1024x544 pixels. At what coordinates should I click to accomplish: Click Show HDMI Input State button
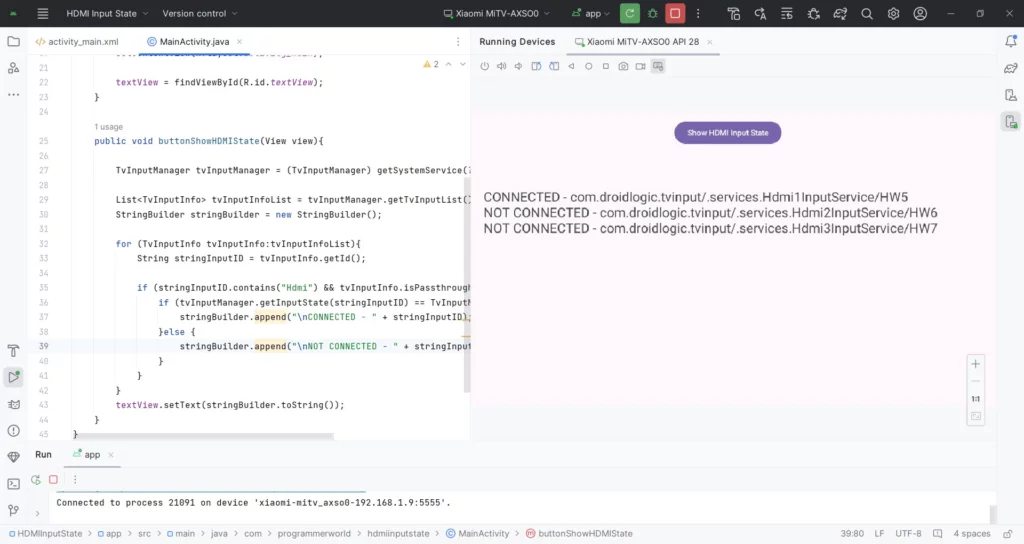coord(728,133)
